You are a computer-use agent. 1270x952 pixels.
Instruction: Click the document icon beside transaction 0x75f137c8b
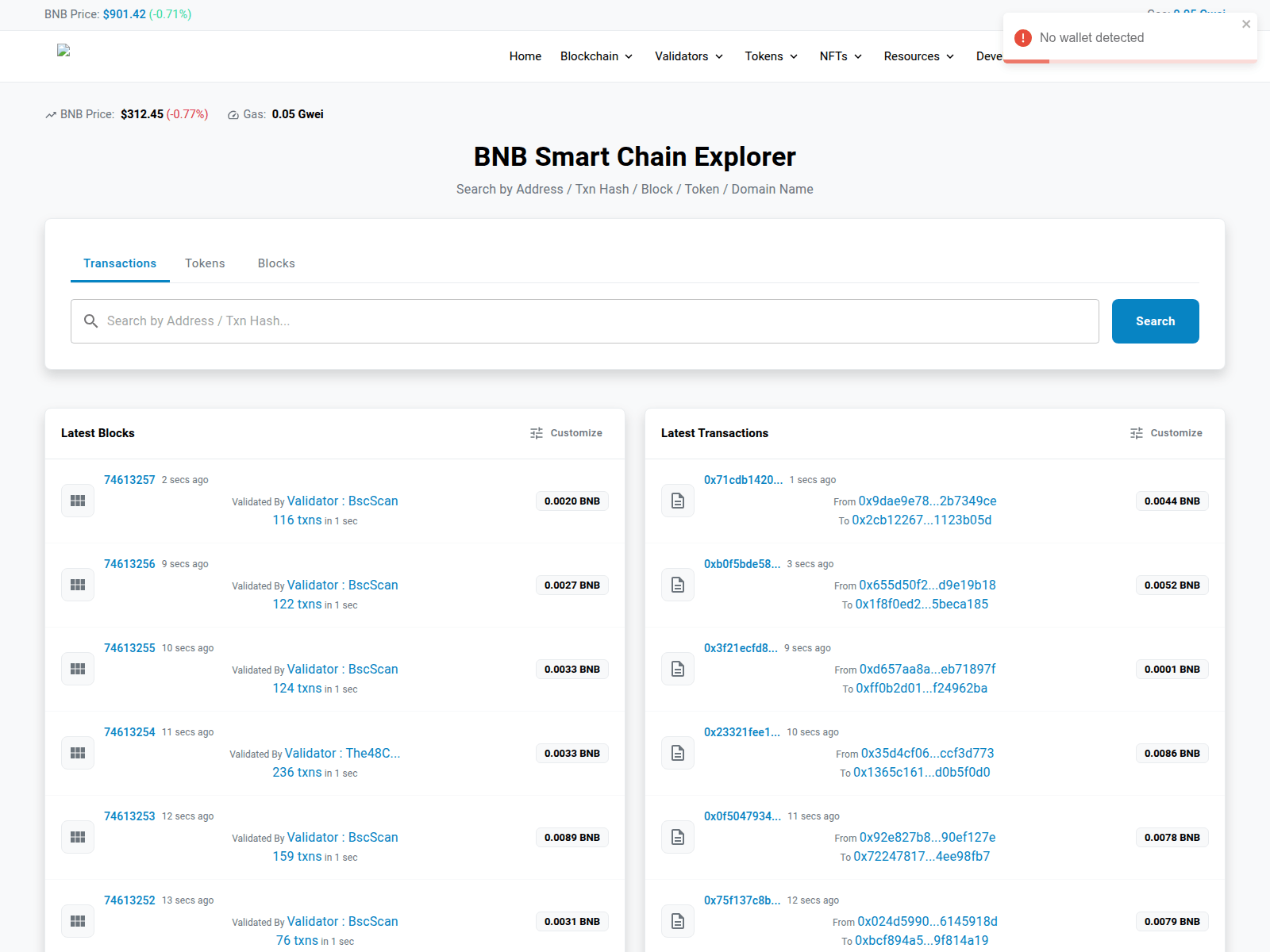[x=678, y=921]
